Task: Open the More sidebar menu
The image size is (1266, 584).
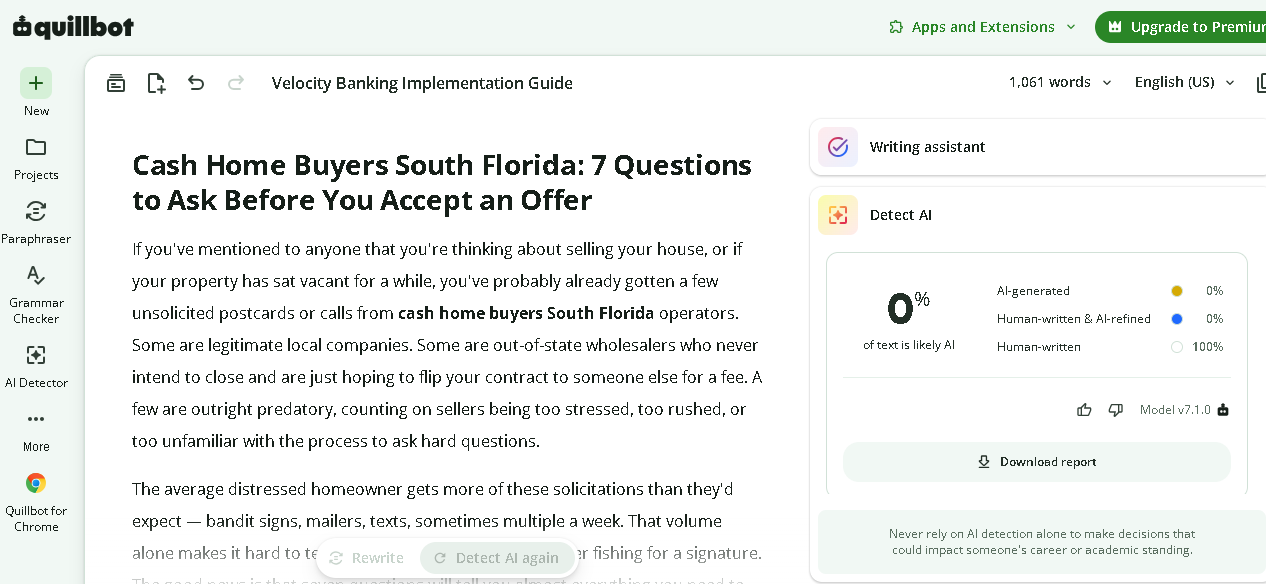Action: [x=36, y=430]
